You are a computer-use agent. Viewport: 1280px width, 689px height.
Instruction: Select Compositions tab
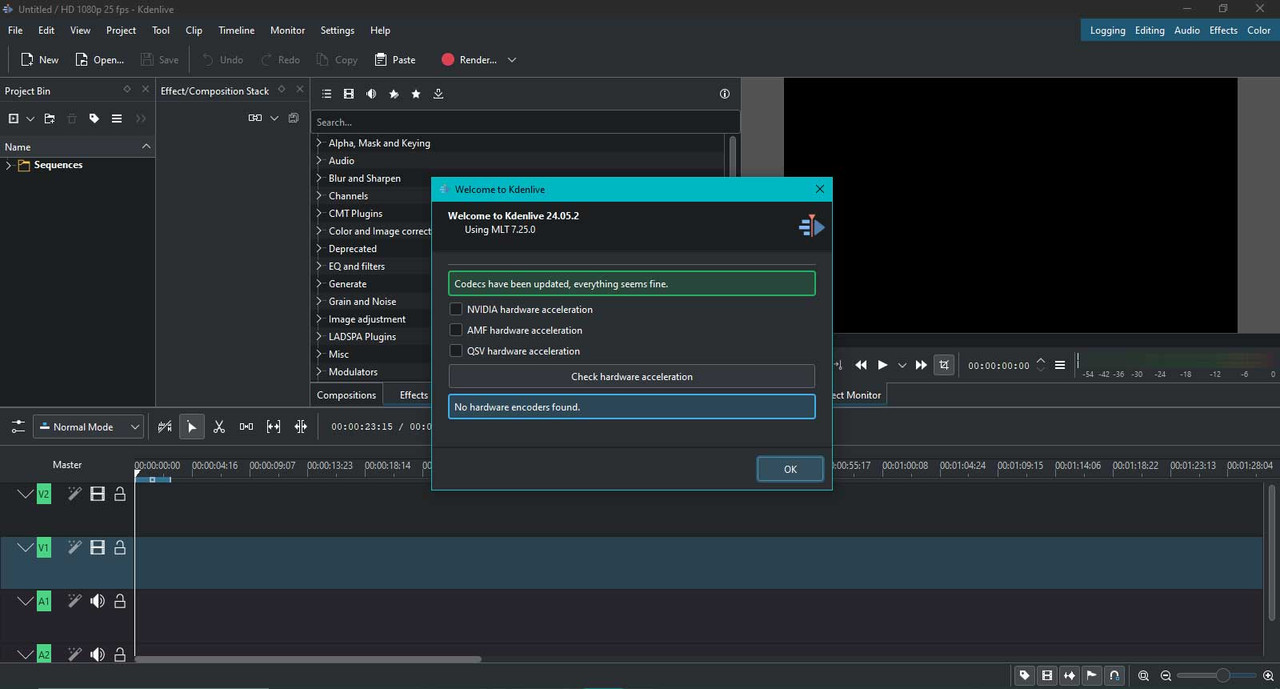click(346, 395)
